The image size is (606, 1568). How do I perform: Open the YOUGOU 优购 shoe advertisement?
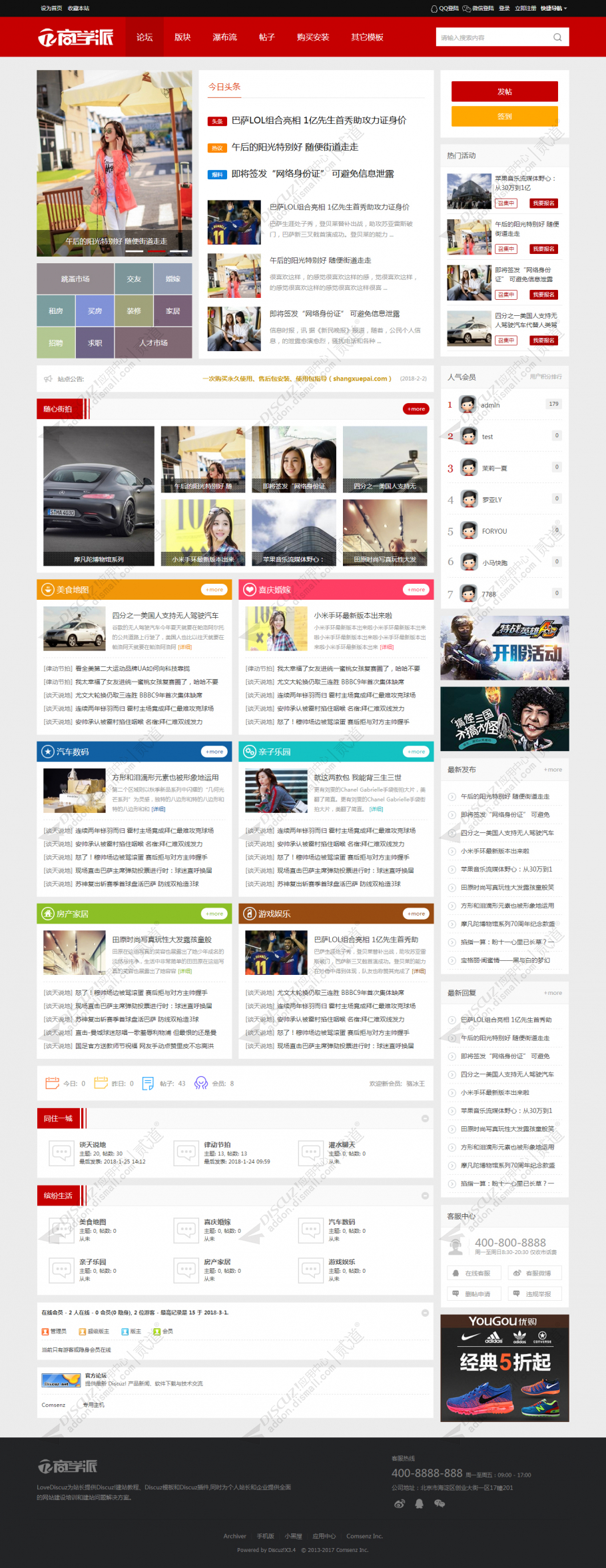coord(505,1368)
